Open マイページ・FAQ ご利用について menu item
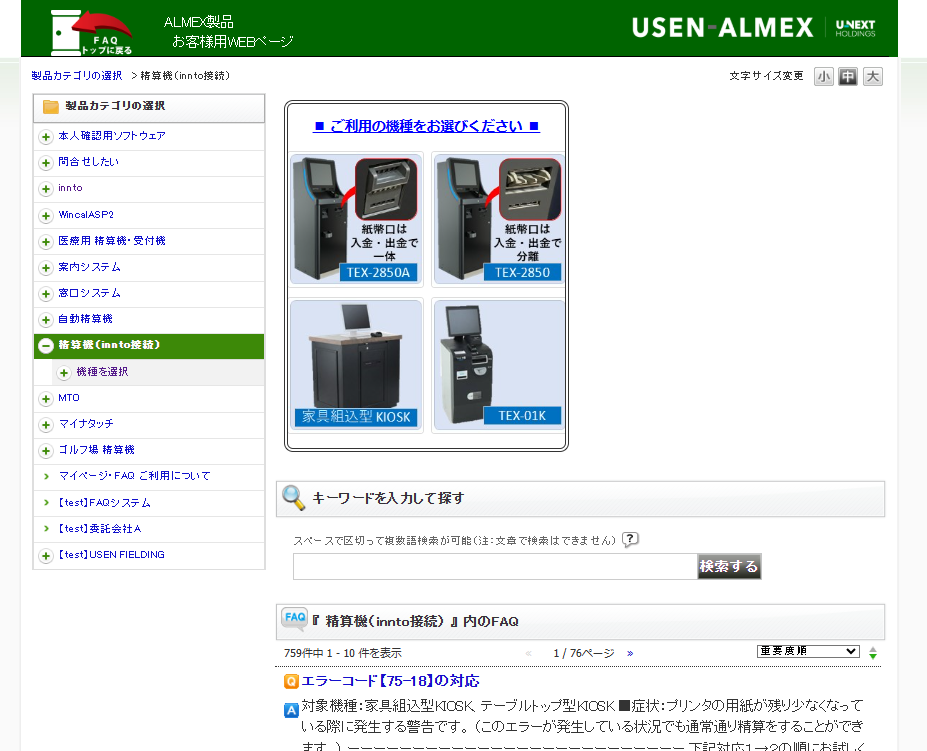927x751 pixels. 134,476
